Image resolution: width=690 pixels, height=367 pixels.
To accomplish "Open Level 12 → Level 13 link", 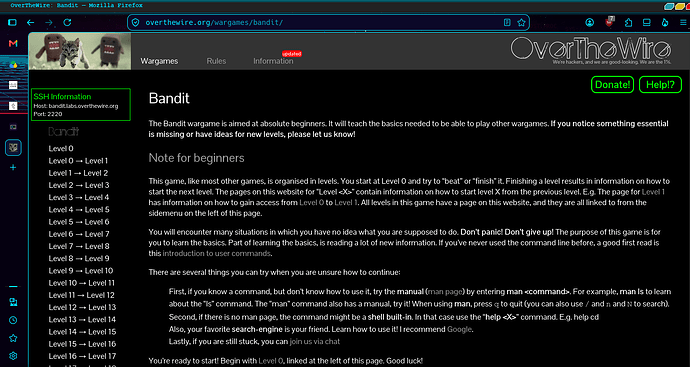I will 82,307.
